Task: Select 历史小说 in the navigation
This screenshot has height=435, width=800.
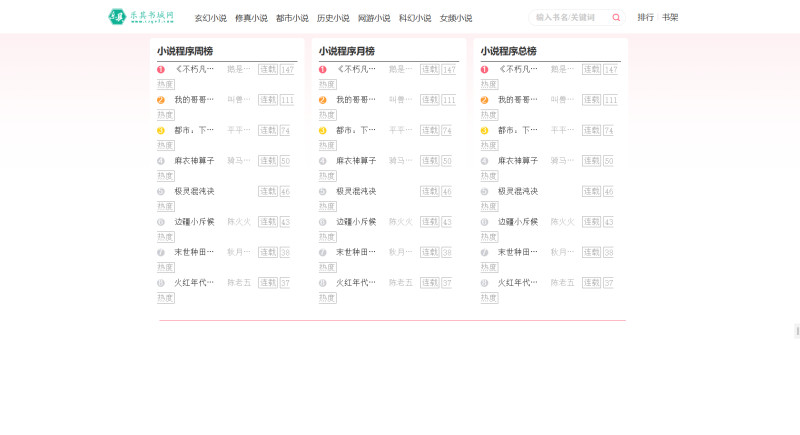Action: (x=333, y=18)
